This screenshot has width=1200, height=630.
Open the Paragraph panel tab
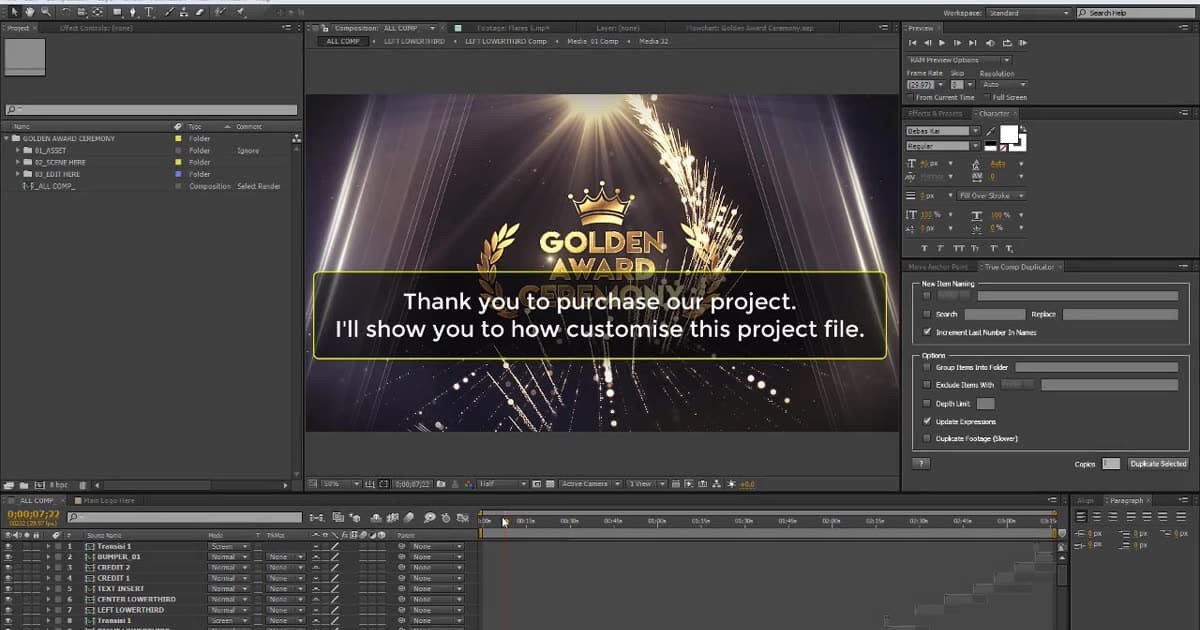tap(1125, 500)
